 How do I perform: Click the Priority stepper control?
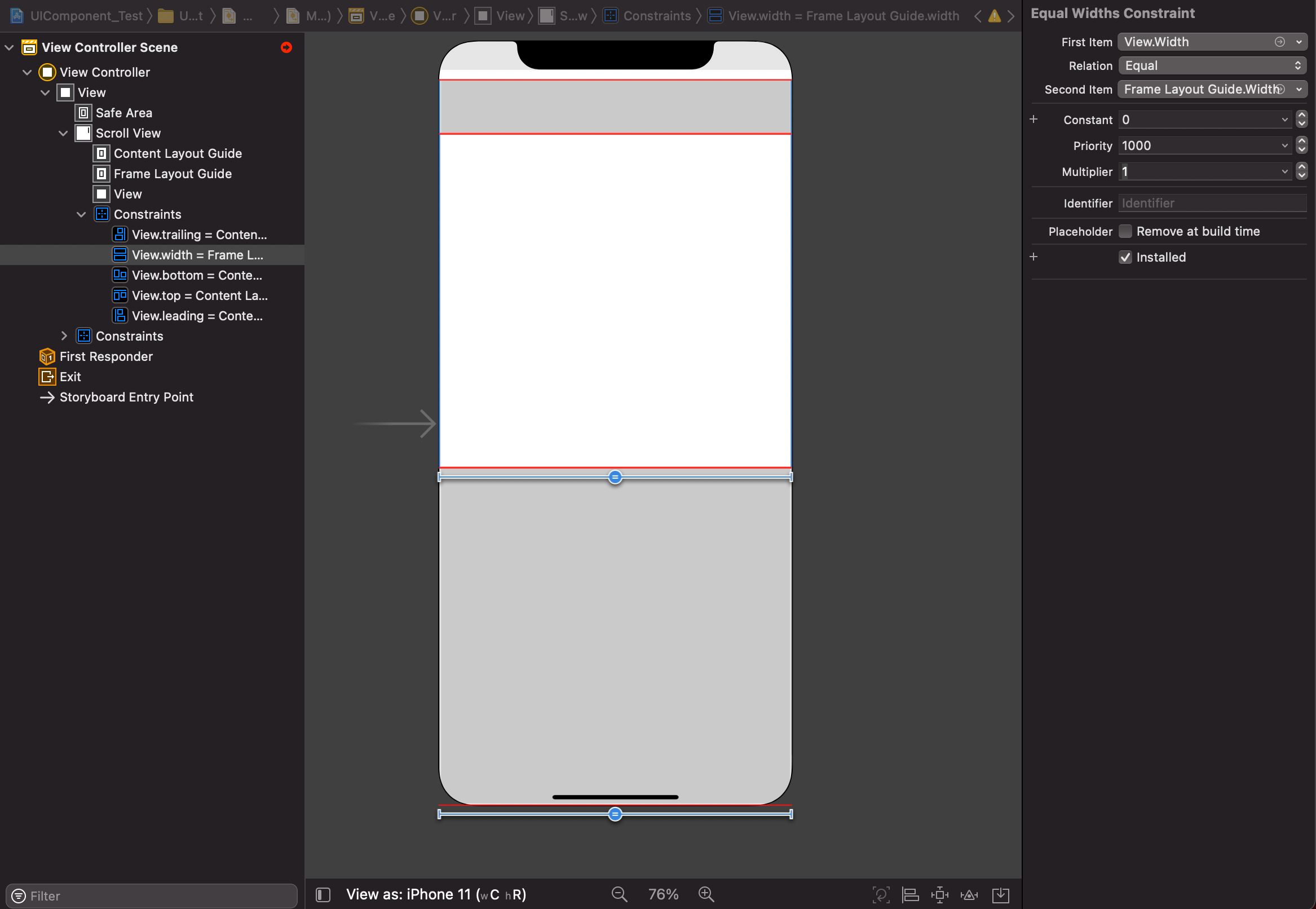pyautogui.click(x=1301, y=145)
